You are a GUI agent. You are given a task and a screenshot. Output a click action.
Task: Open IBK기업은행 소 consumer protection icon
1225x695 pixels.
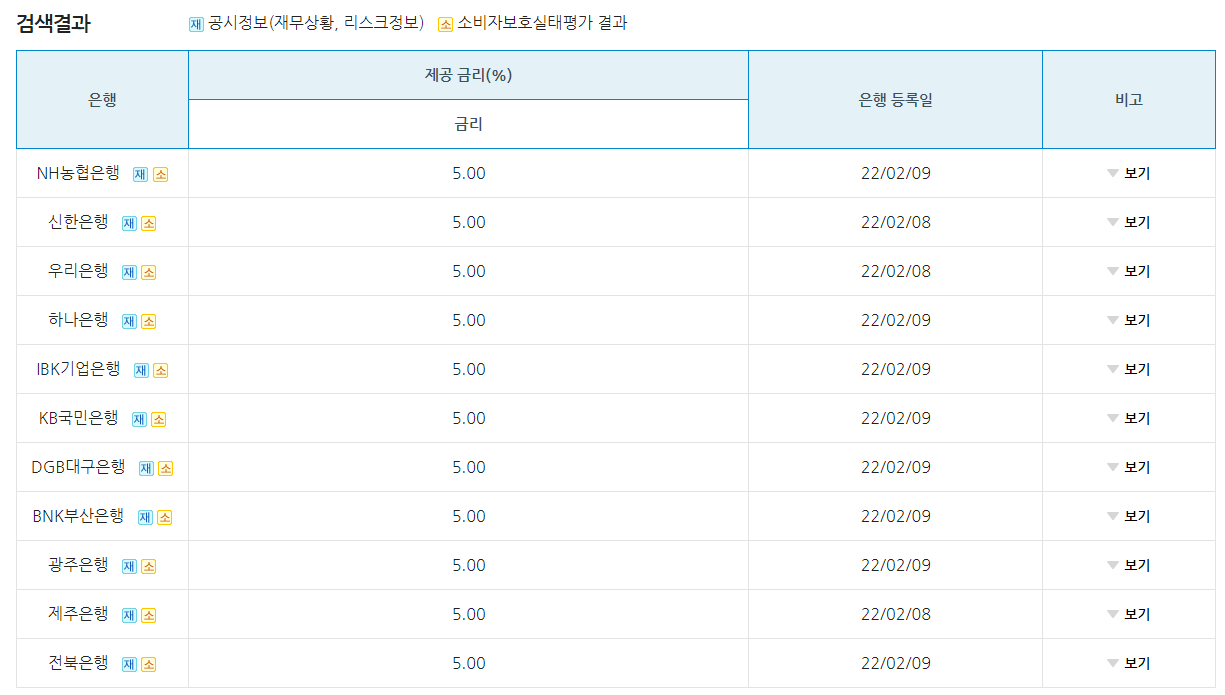click(x=160, y=370)
